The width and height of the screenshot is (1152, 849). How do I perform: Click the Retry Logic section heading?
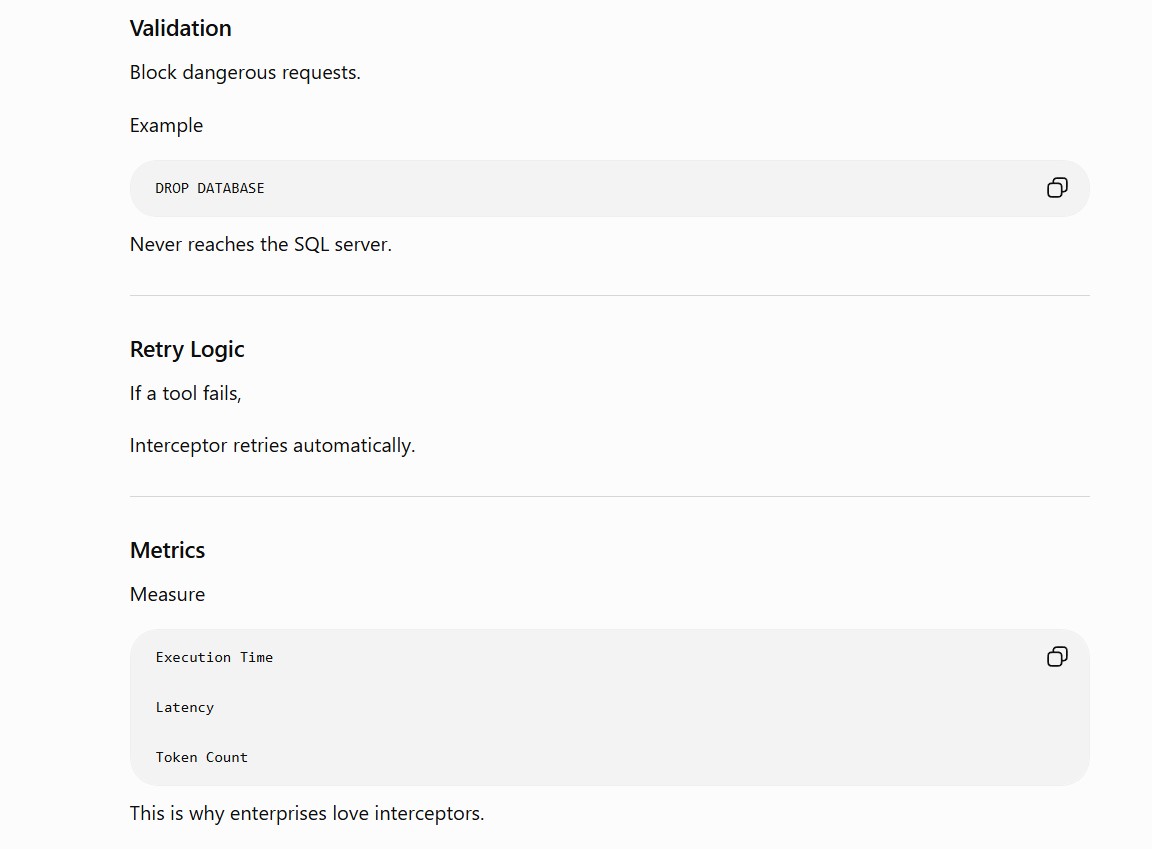coord(187,350)
